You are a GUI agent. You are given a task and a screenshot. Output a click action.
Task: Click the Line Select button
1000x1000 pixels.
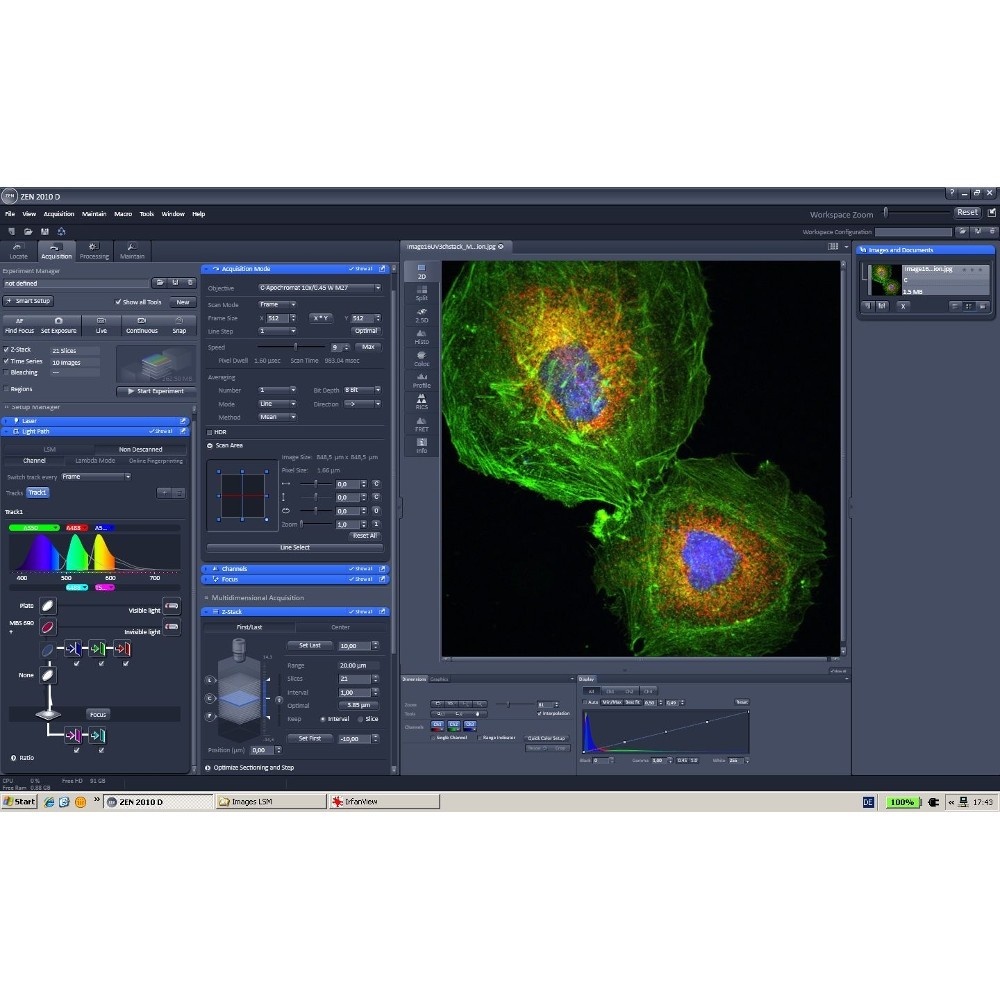click(x=295, y=547)
